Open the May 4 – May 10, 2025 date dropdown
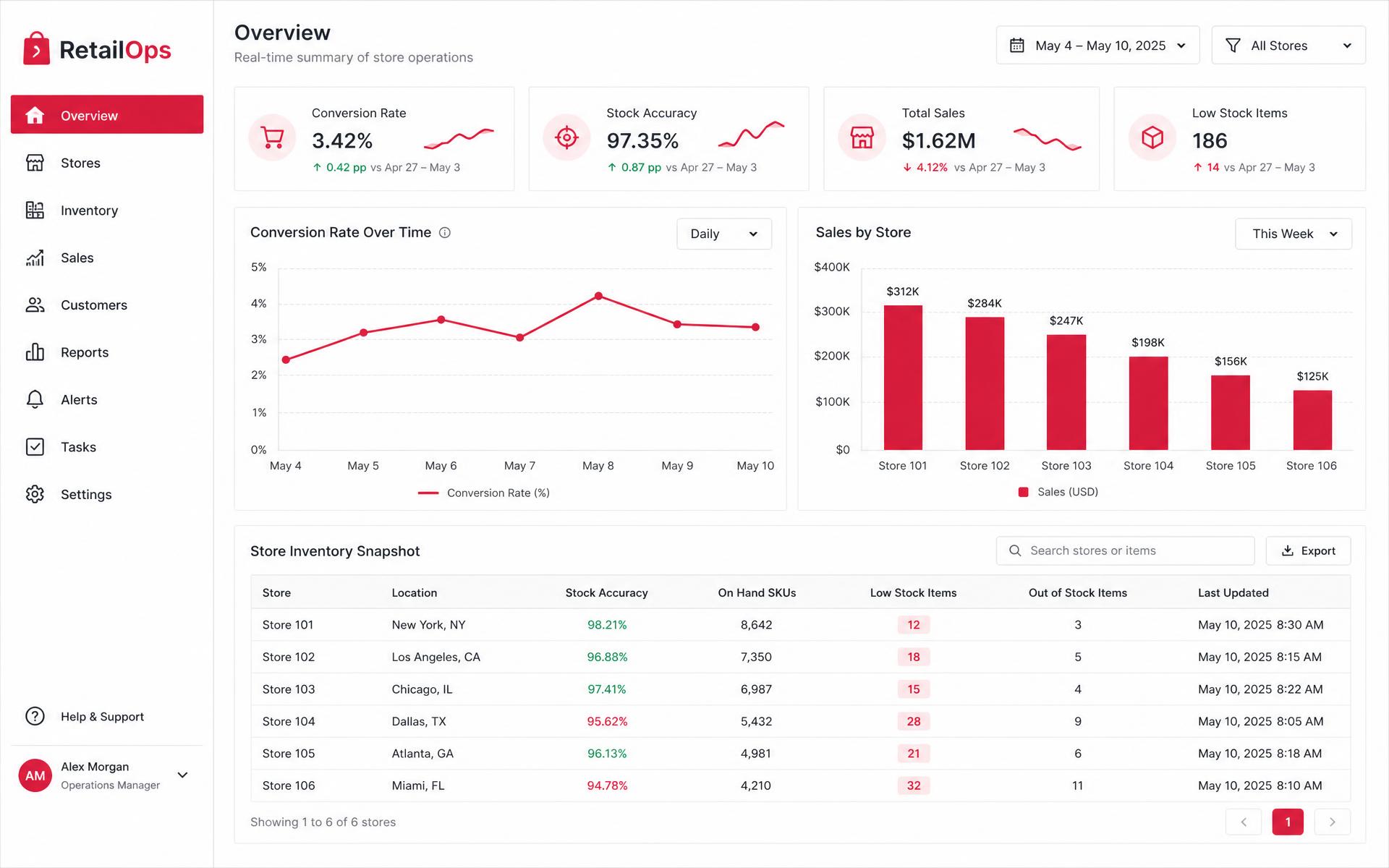Screen dimensions: 1389x868 tap(1097, 46)
